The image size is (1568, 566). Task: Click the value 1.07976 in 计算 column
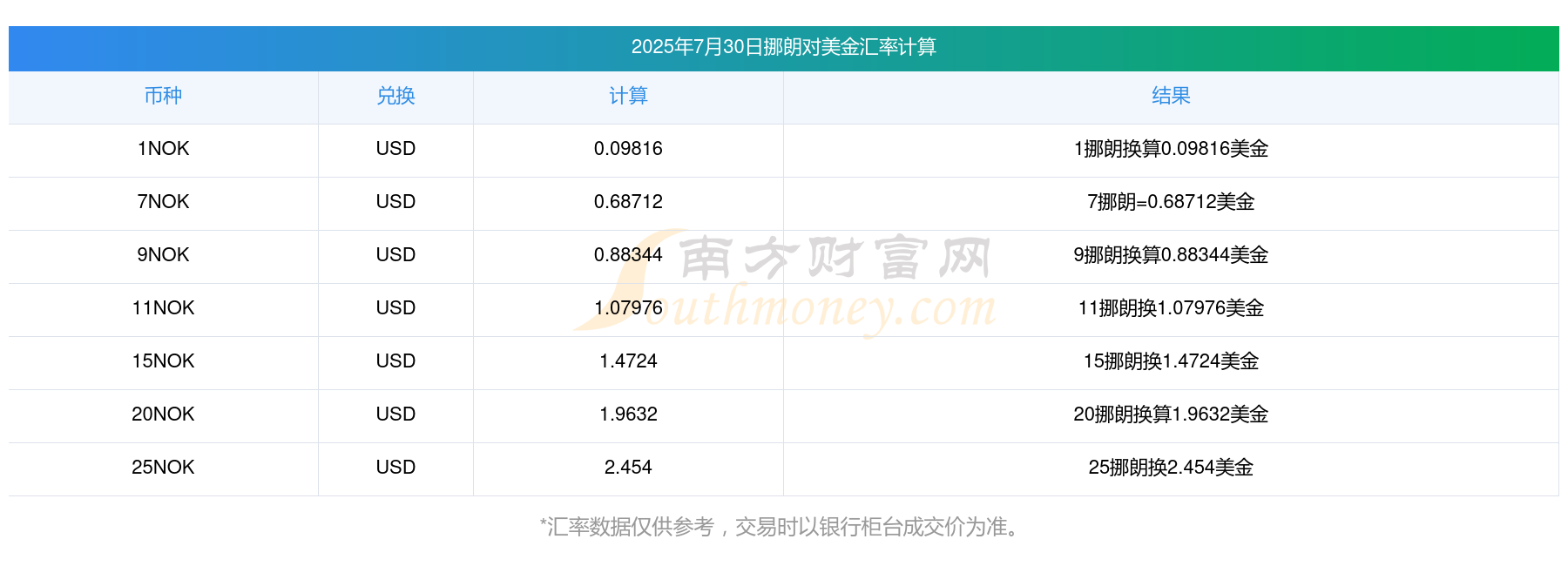click(628, 308)
